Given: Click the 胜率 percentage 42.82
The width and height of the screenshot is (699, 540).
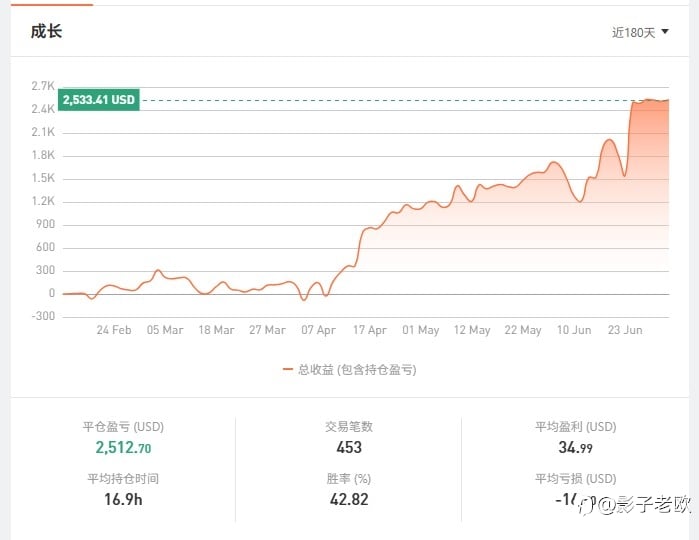Looking at the screenshot, I should tap(349, 499).
